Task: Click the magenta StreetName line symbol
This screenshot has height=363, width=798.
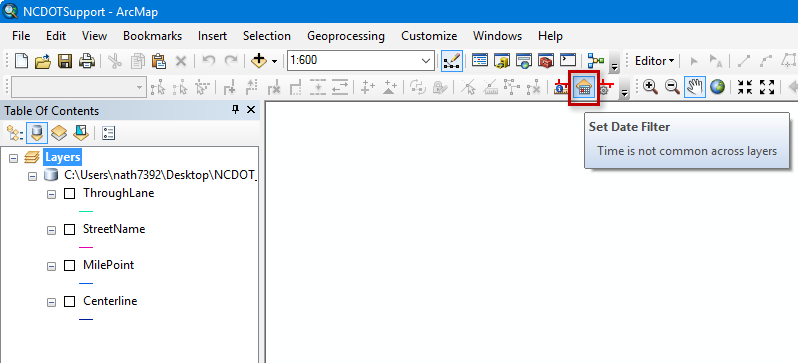Action: [87, 247]
